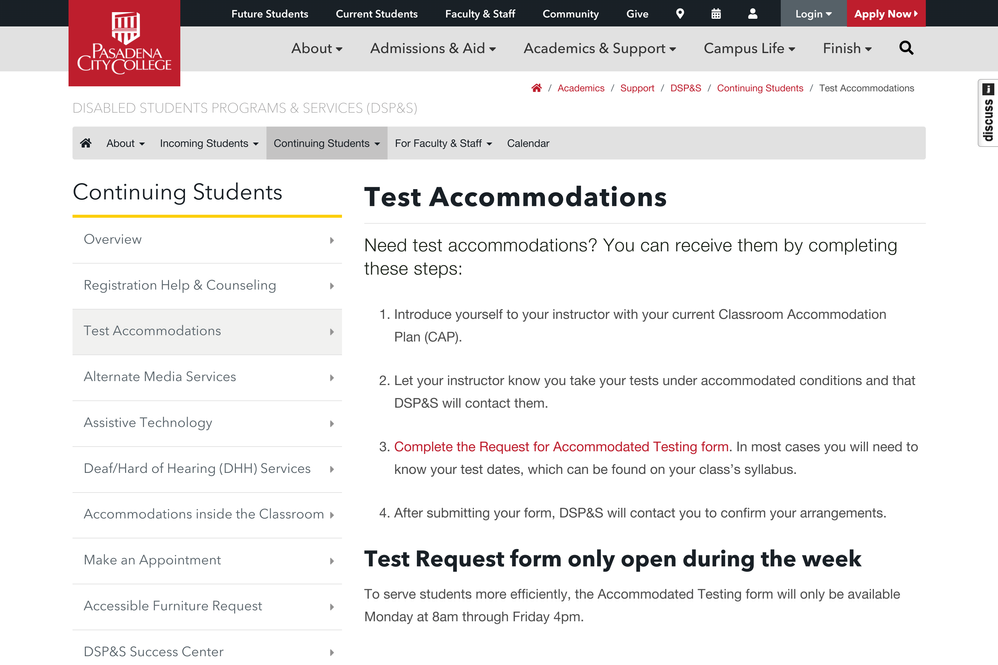Open the Incoming Students dropdown
The image size is (998, 665).
(209, 143)
